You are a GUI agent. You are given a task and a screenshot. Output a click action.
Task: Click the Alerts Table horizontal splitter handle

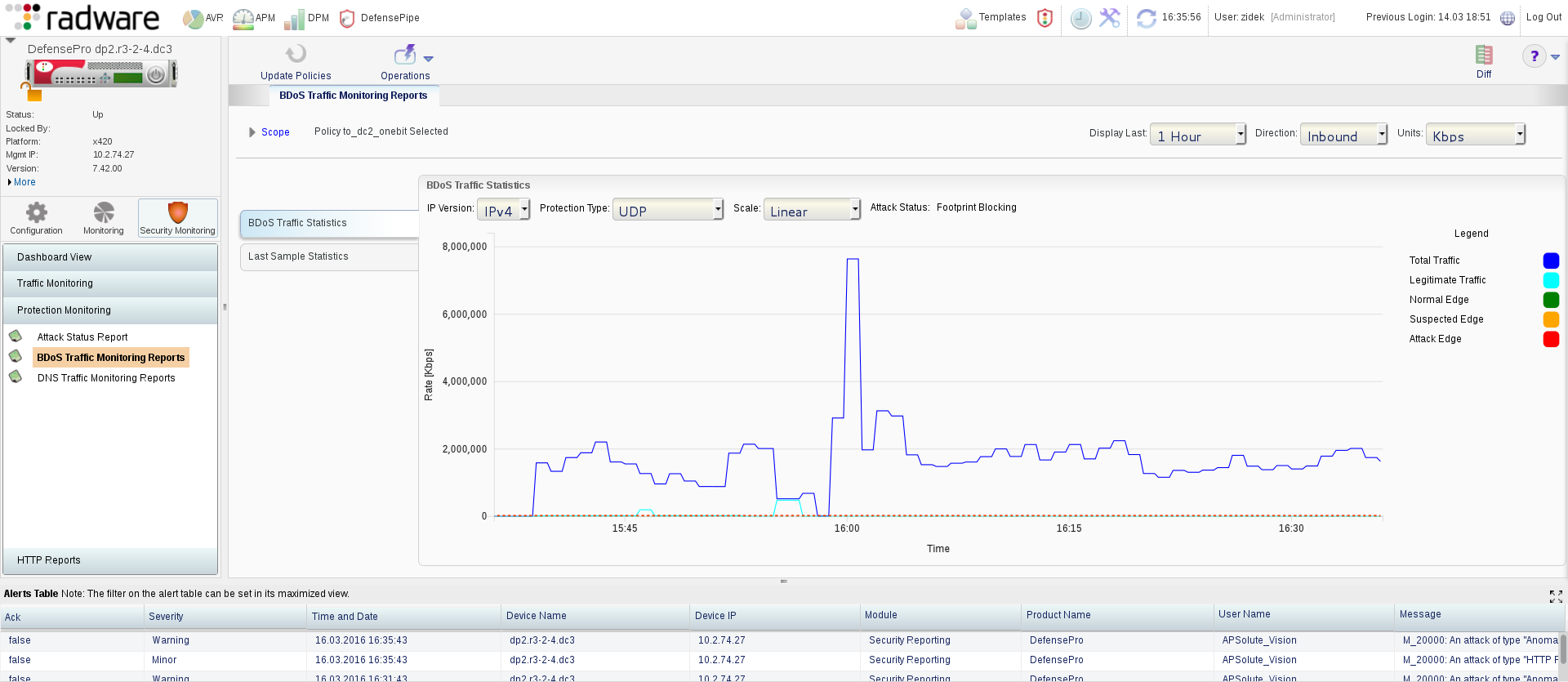tap(783, 582)
